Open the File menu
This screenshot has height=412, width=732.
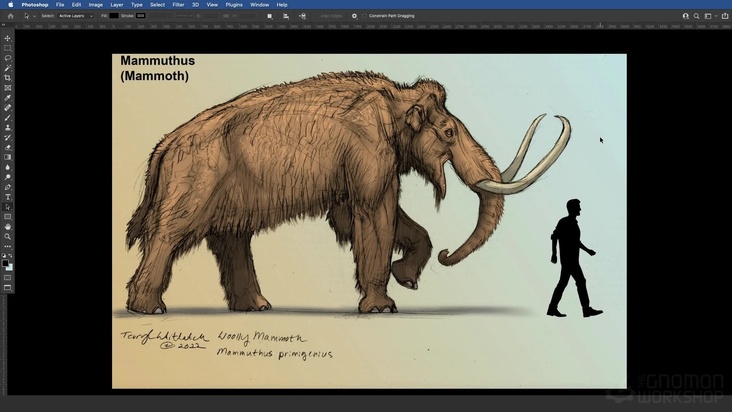[x=60, y=5]
